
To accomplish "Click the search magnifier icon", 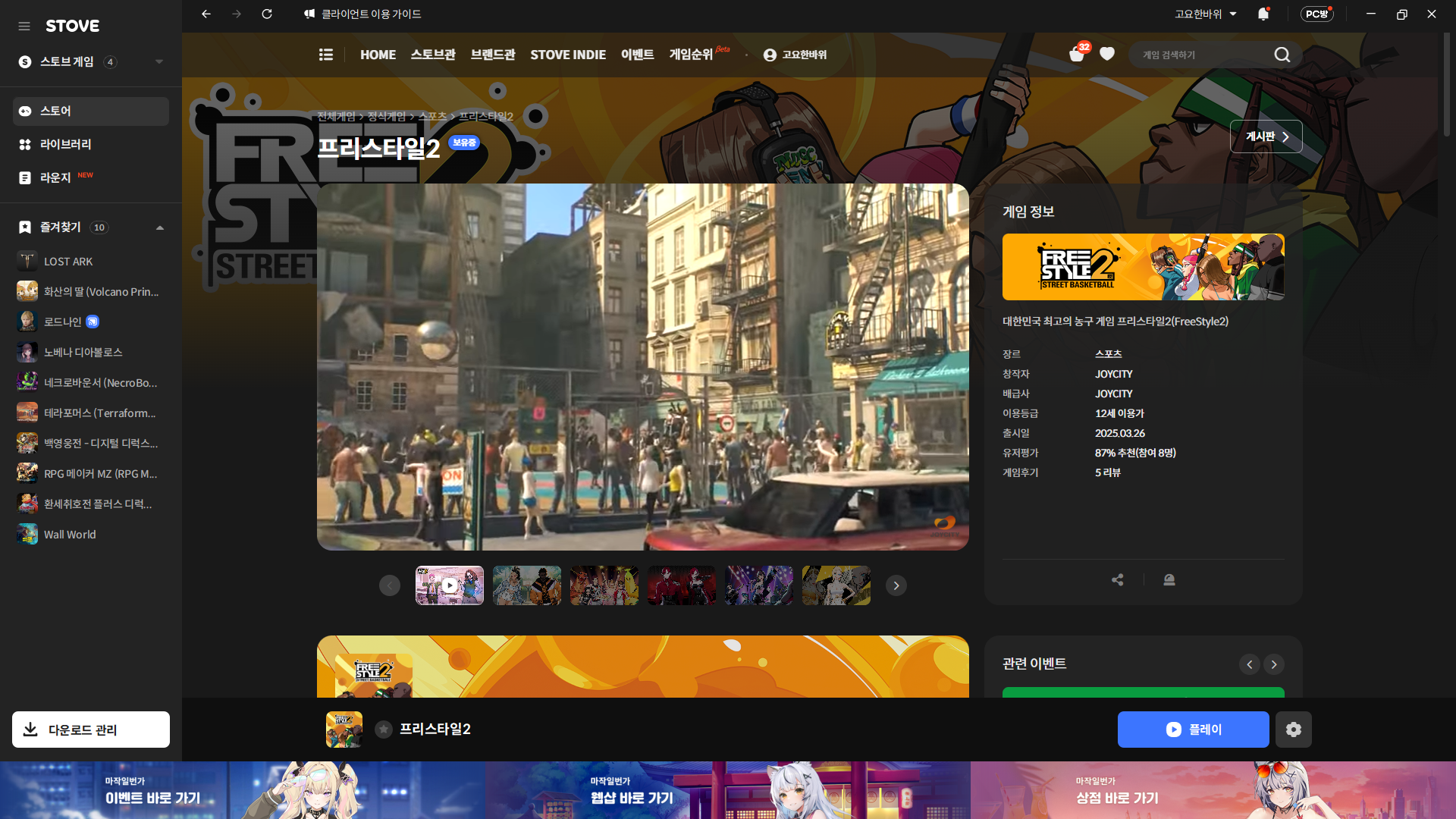I will [x=1282, y=55].
